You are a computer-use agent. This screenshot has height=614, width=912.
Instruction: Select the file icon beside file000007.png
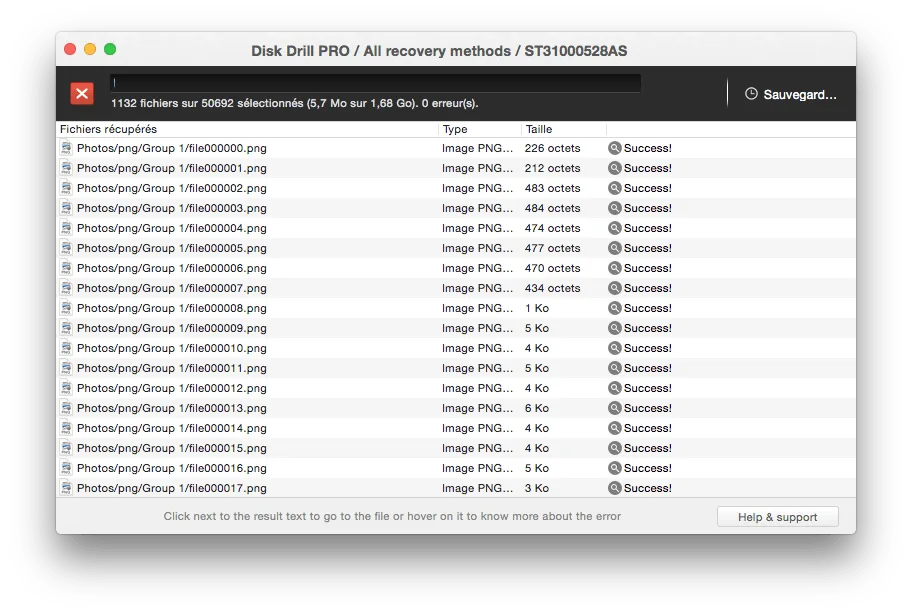pyautogui.click(x=66, y=288)
